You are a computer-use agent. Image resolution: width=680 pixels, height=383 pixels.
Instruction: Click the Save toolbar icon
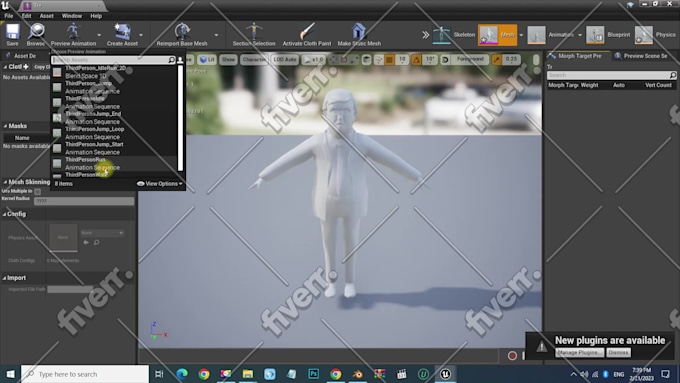(12, 35)
